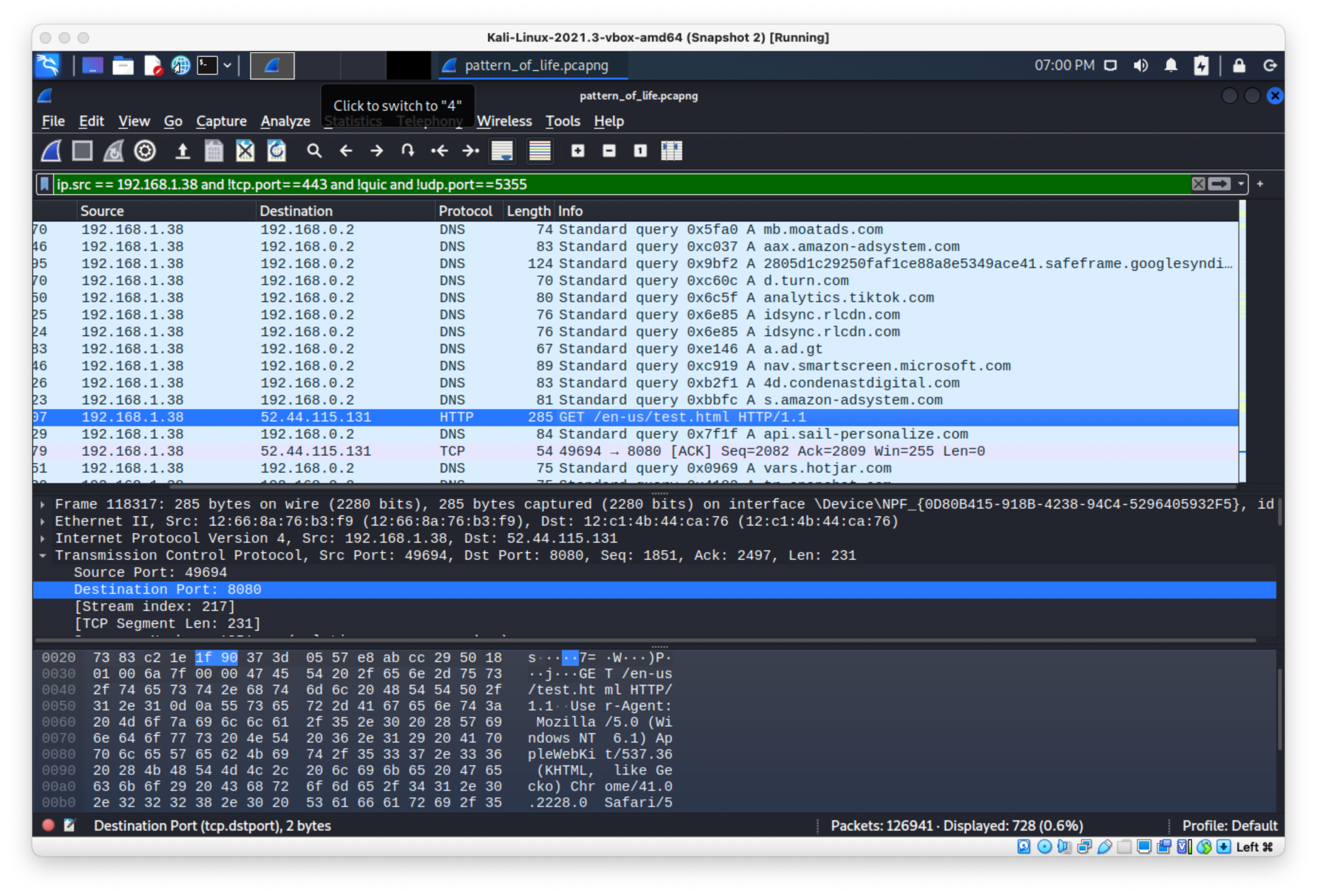Click the expert information red circle icon
The width and height of the screenshot is (1317, 896).
(48, 824)
